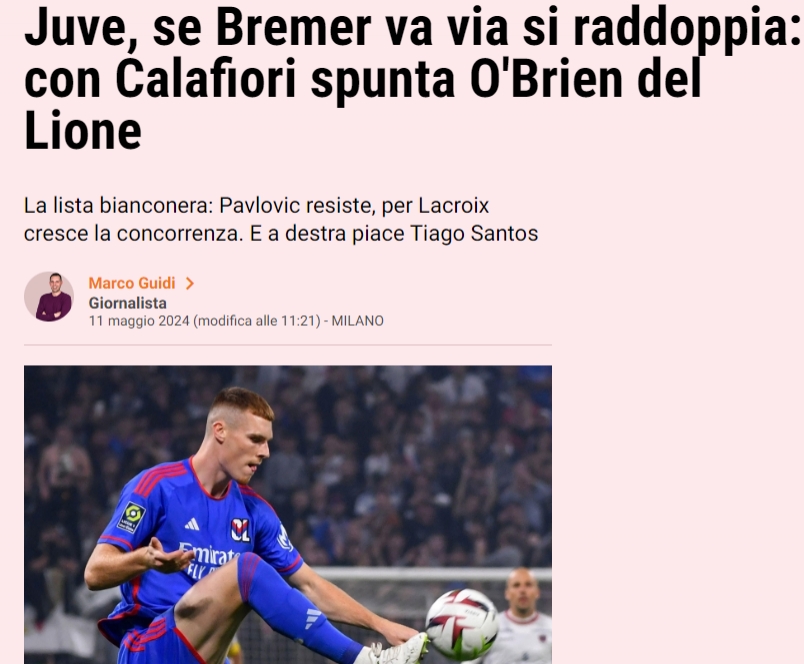Click the Adidas logo on the shirt
This screenshot has height=664, width=804.
pos(192,524)
